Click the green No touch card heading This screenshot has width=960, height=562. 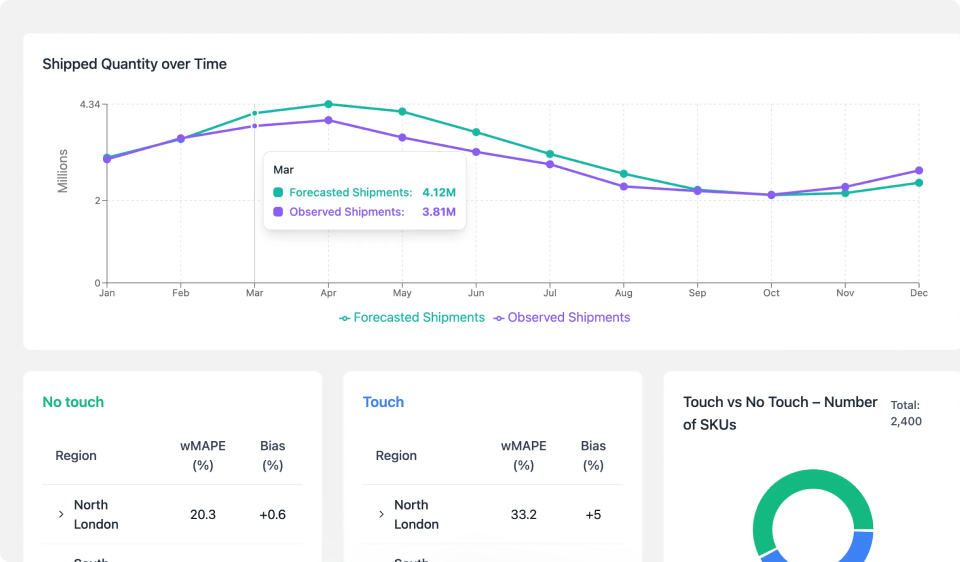pos(73,402)
